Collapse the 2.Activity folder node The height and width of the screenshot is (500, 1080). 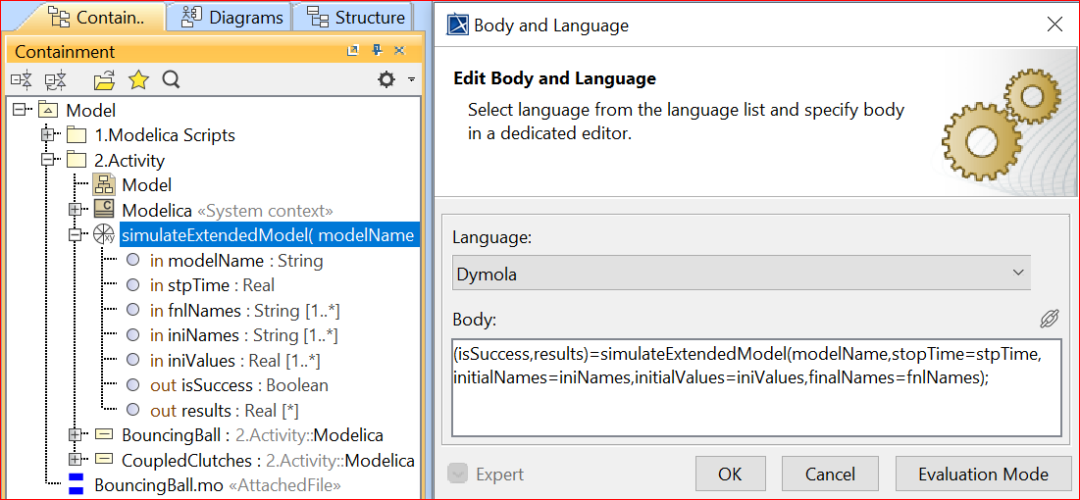[48, 160]
